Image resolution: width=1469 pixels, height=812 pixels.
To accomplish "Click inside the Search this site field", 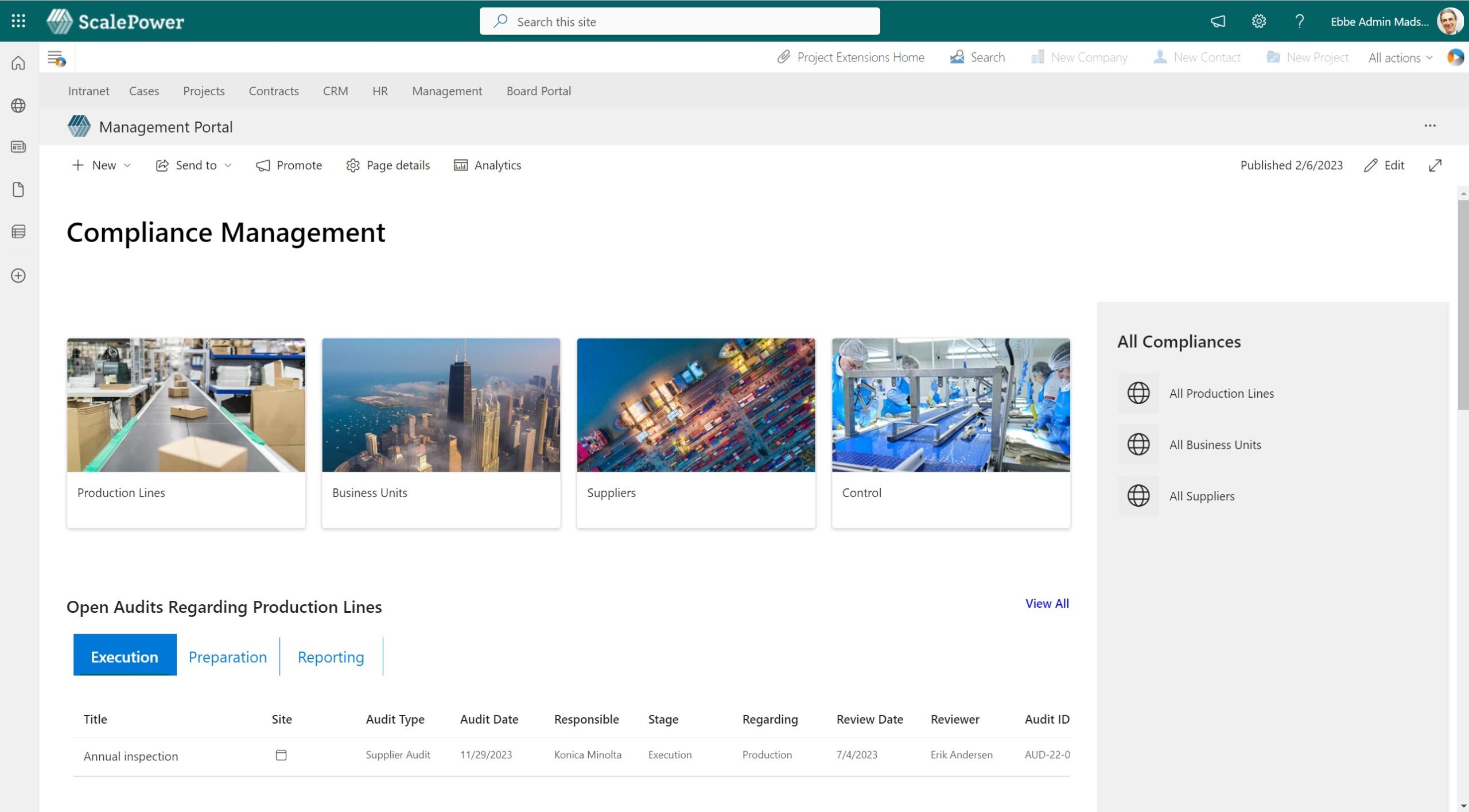I will pyautogui.click(x=677, y=21).
